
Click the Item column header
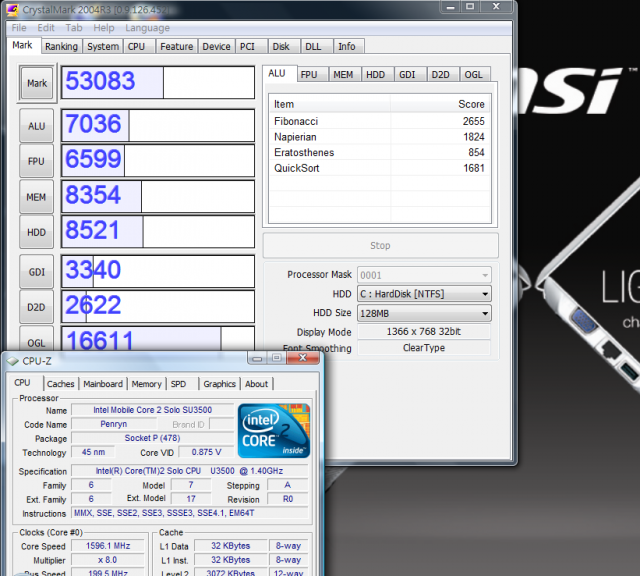coord(330,104)
